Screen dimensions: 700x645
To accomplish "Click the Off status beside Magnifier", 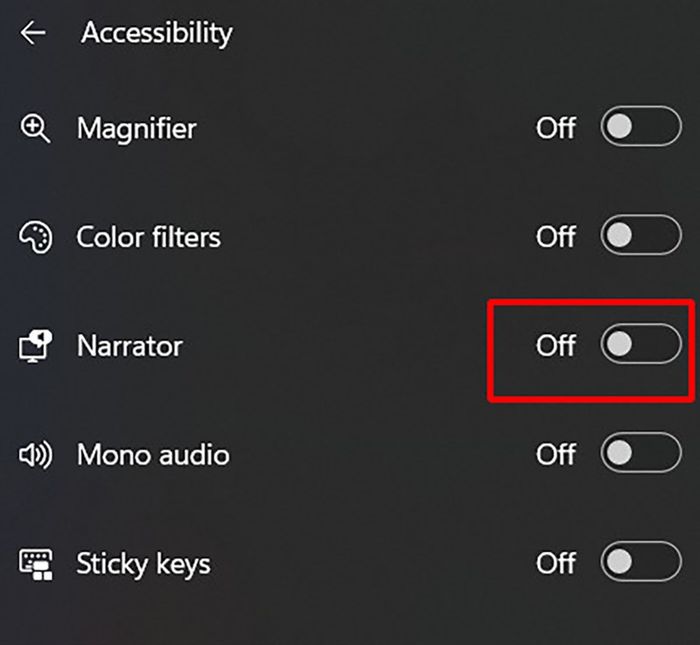I will [x=556, y=129].
